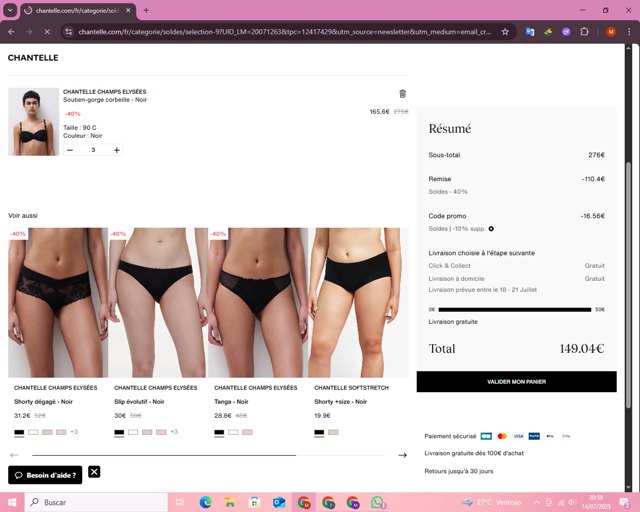Close the help chat widget with X

(x=94, y=472)
